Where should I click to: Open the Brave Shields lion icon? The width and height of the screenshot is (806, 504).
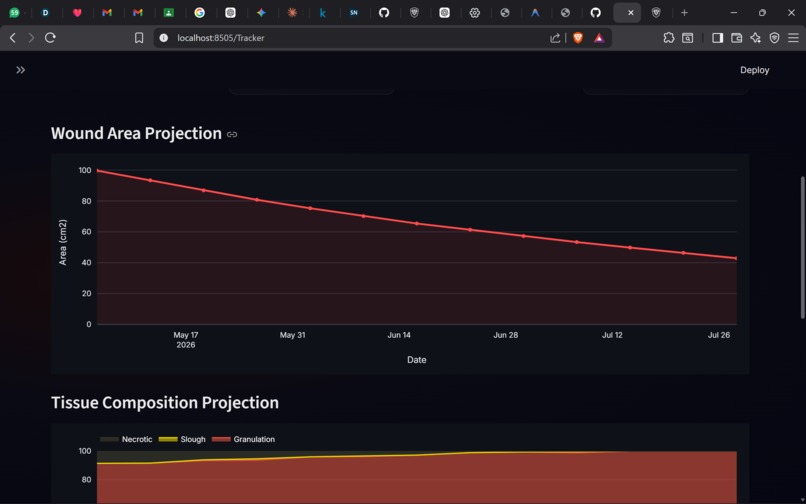point(578,38)
